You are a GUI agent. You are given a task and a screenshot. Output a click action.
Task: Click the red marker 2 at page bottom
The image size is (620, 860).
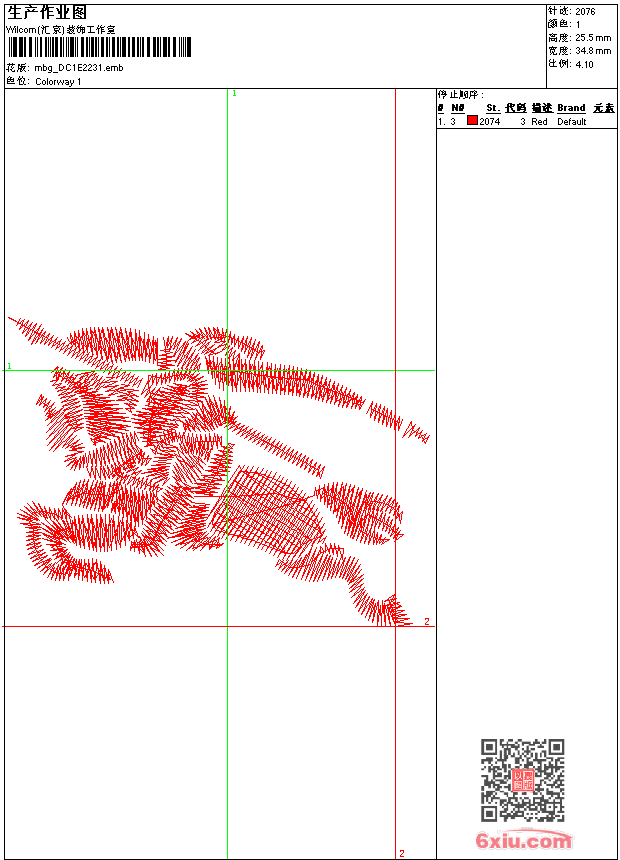(x=402, y=853)
